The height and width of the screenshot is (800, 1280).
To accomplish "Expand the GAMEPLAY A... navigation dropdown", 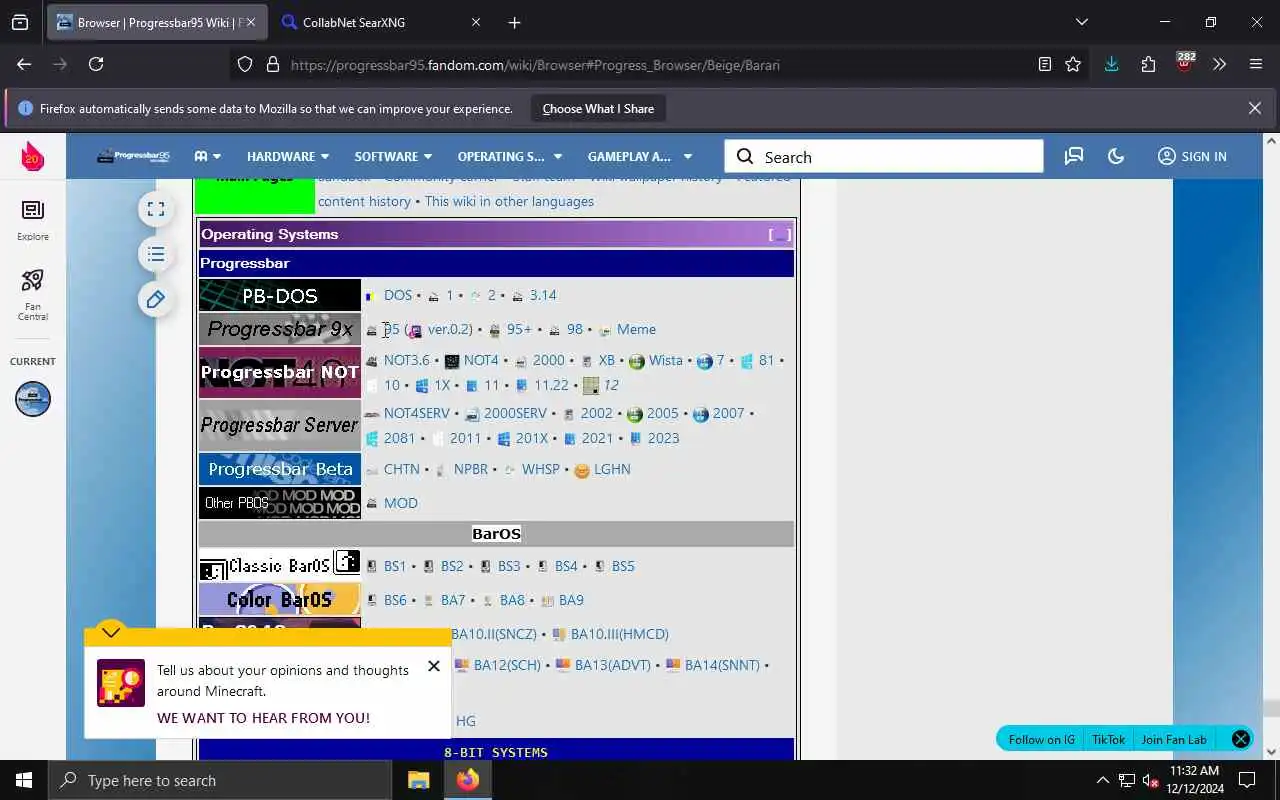I will pyautogui.click(x=639, y=156).
